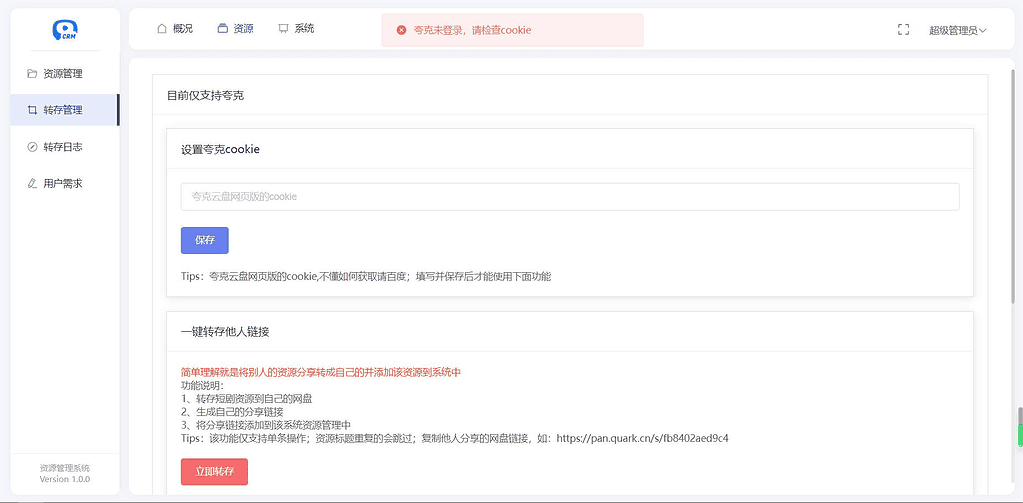Click the 一键转存他人链接 card title
The width and height of the screenshot is (1023, 503).
[225, 331]
